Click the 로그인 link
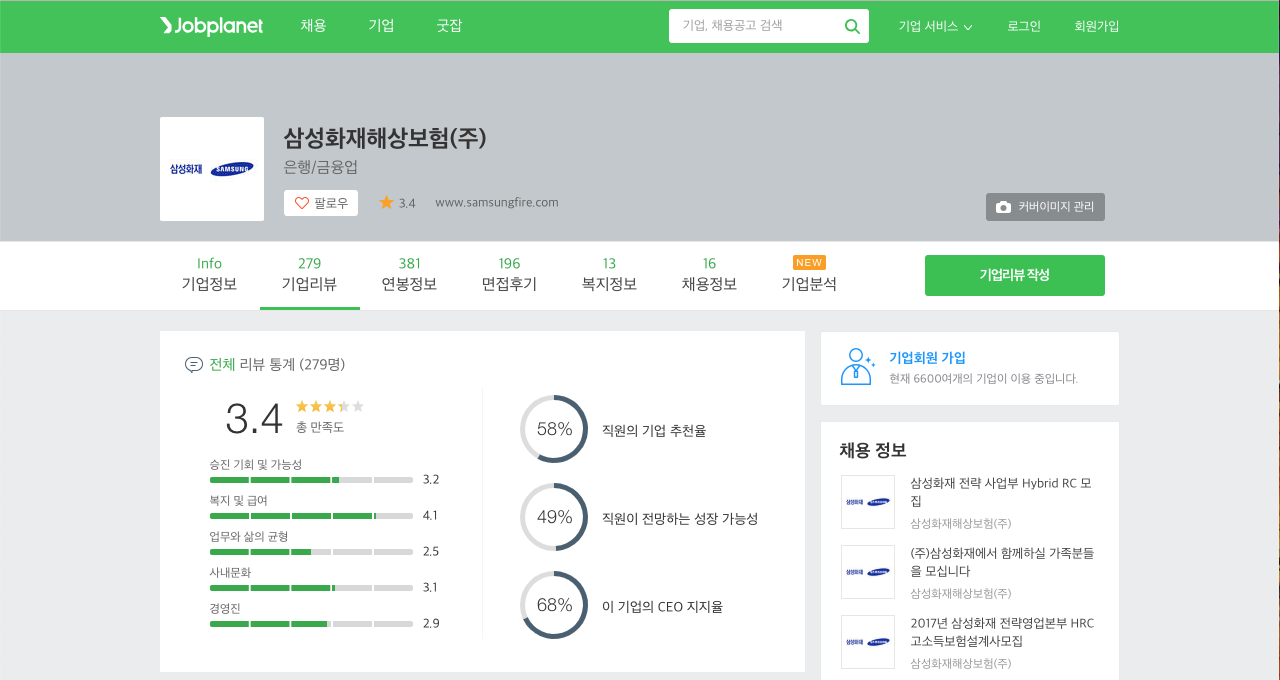This screenshot has width=1280, height=680. click(x=1024, y=27)
